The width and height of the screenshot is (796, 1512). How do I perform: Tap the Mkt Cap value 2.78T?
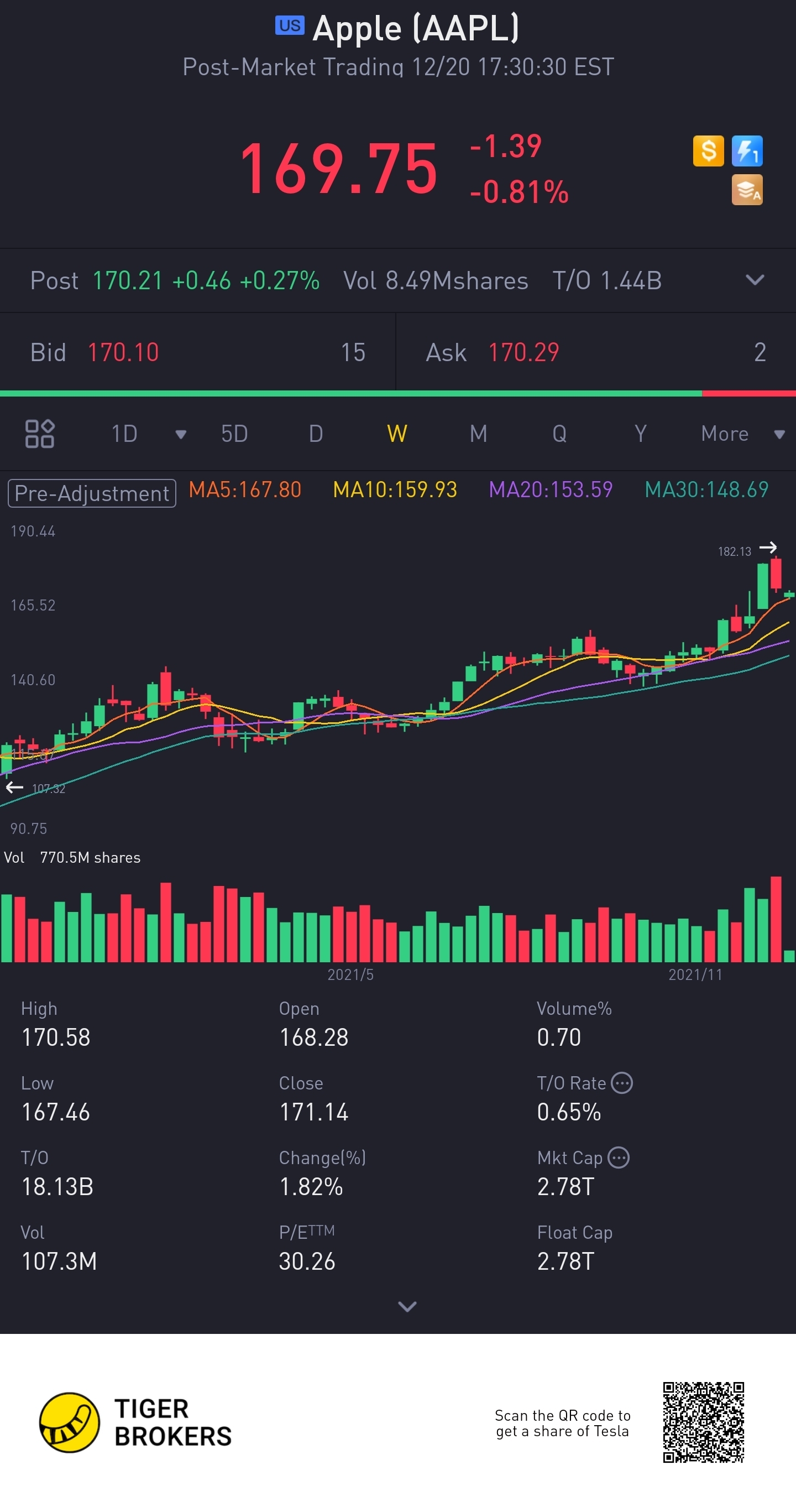coord(565,1187)
